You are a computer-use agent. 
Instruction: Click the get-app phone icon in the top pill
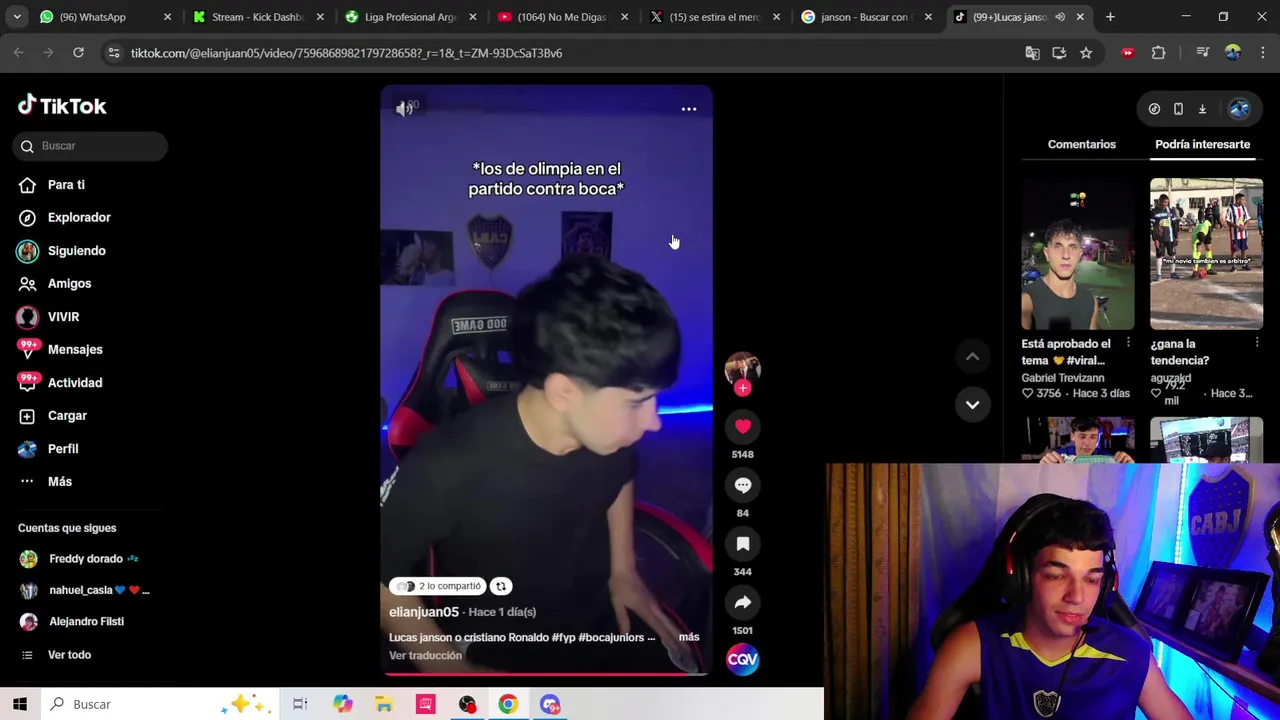(x=1178, y=109)
